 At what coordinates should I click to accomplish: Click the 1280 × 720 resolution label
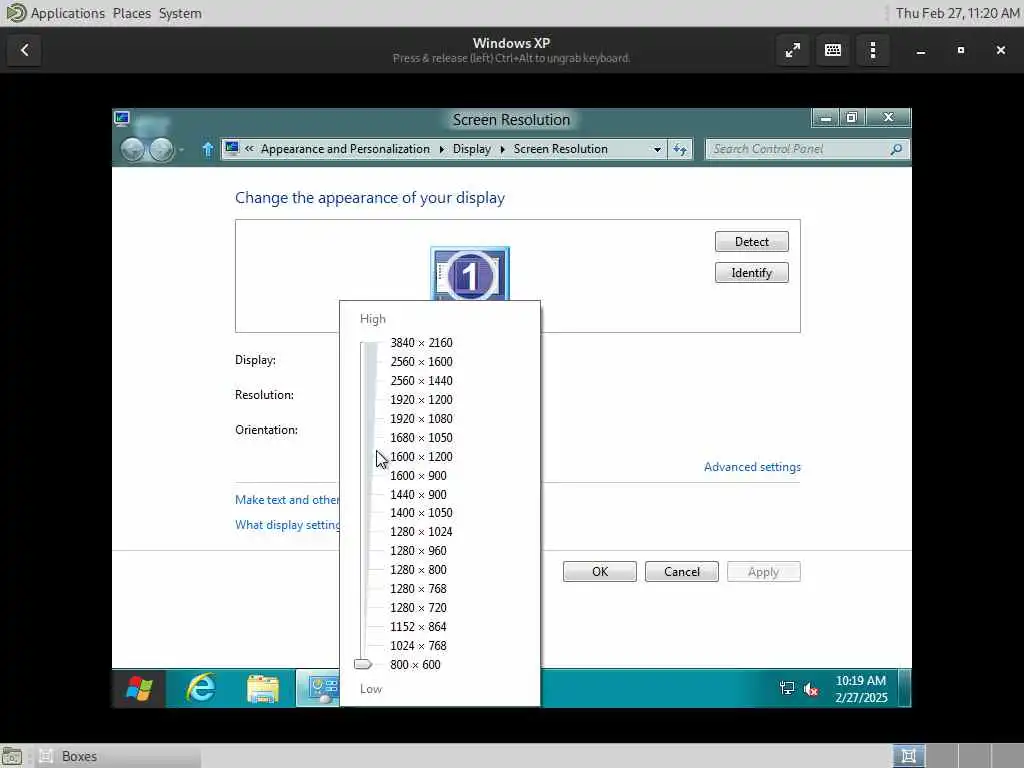pos(419,607)
